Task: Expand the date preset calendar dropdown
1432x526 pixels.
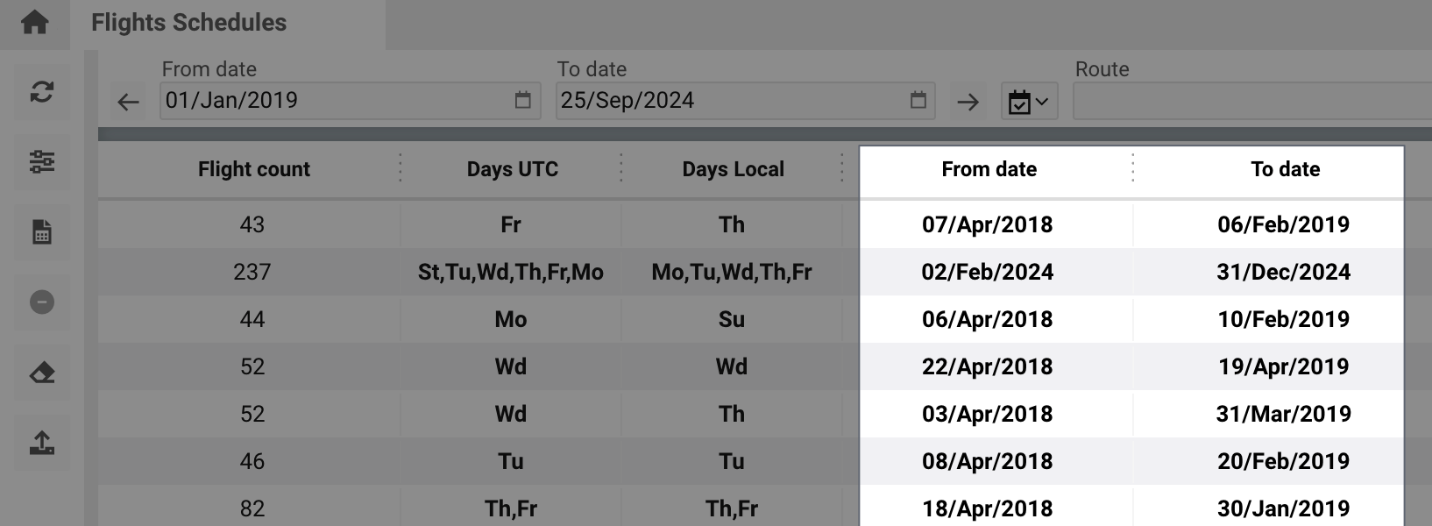Action: [x=1028, y=101]
